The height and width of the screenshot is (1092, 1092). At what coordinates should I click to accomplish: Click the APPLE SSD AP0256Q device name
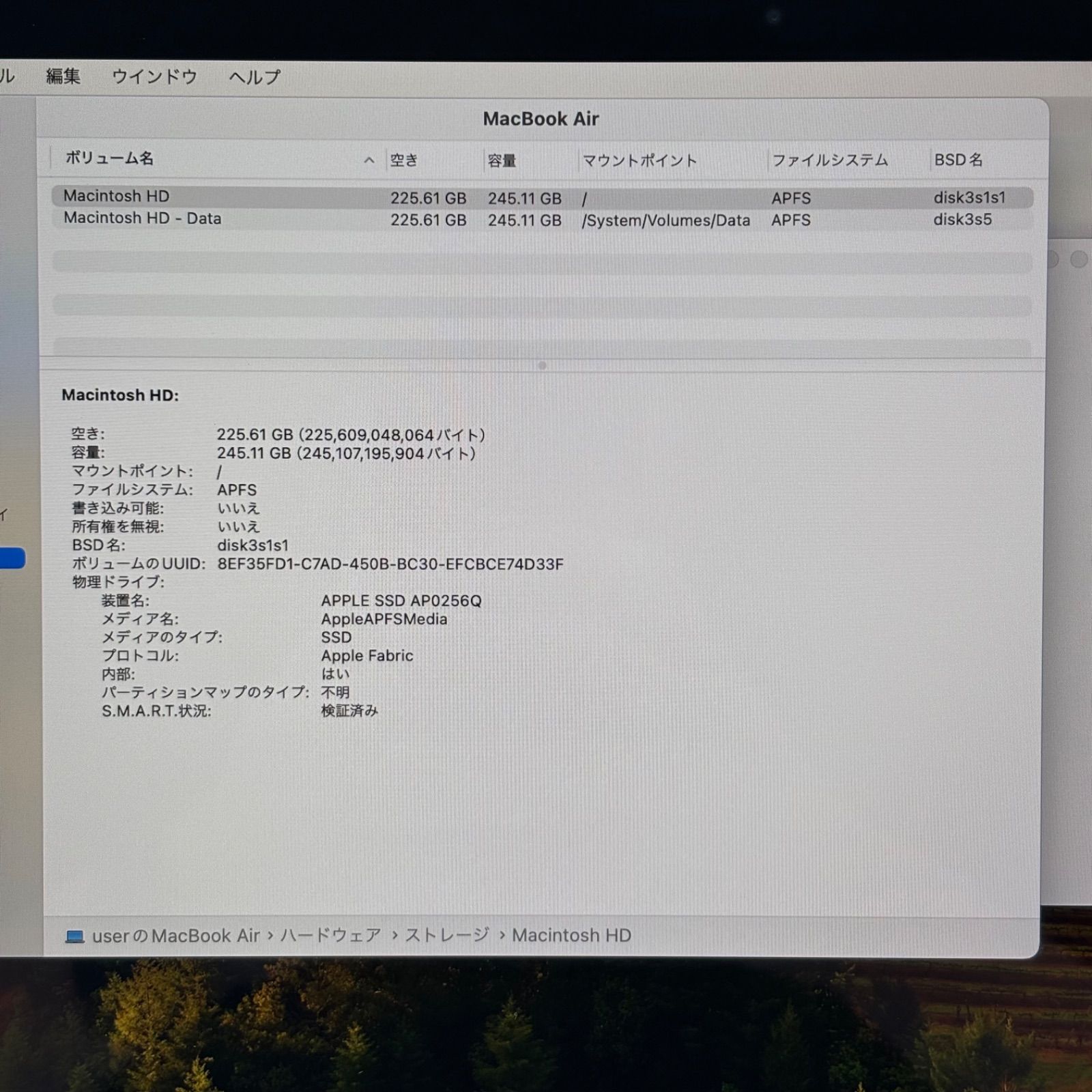pos(401,601)
